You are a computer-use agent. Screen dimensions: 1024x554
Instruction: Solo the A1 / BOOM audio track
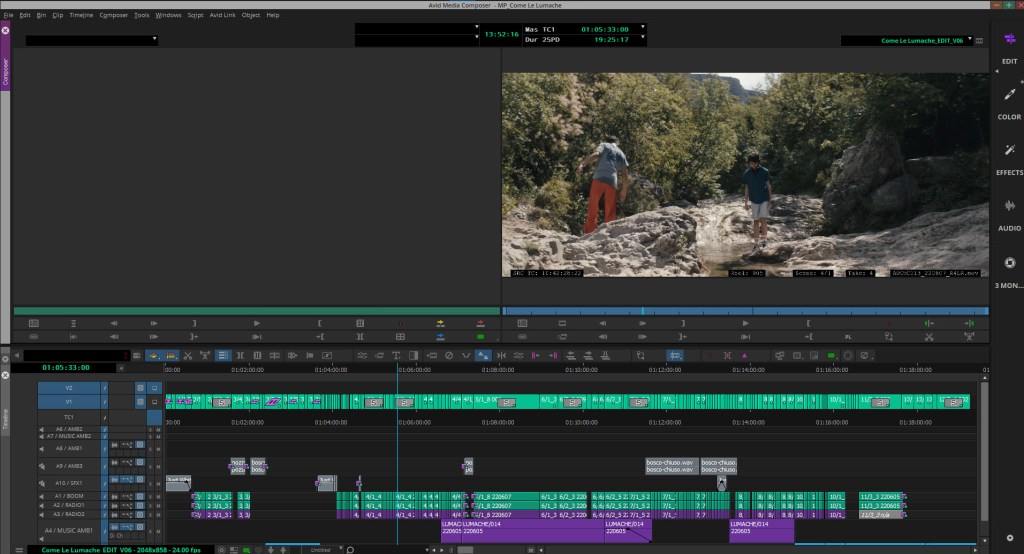click(x=151, y=496)
